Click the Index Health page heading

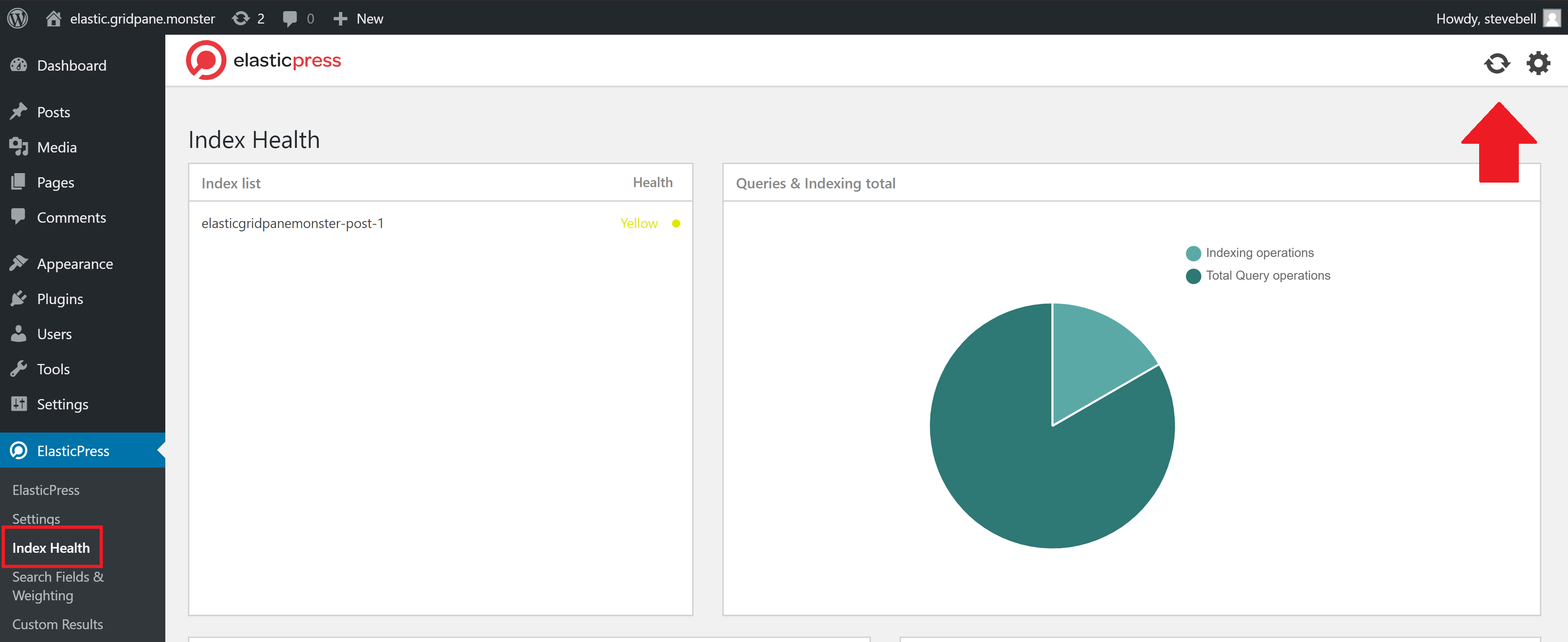[254, 139]
